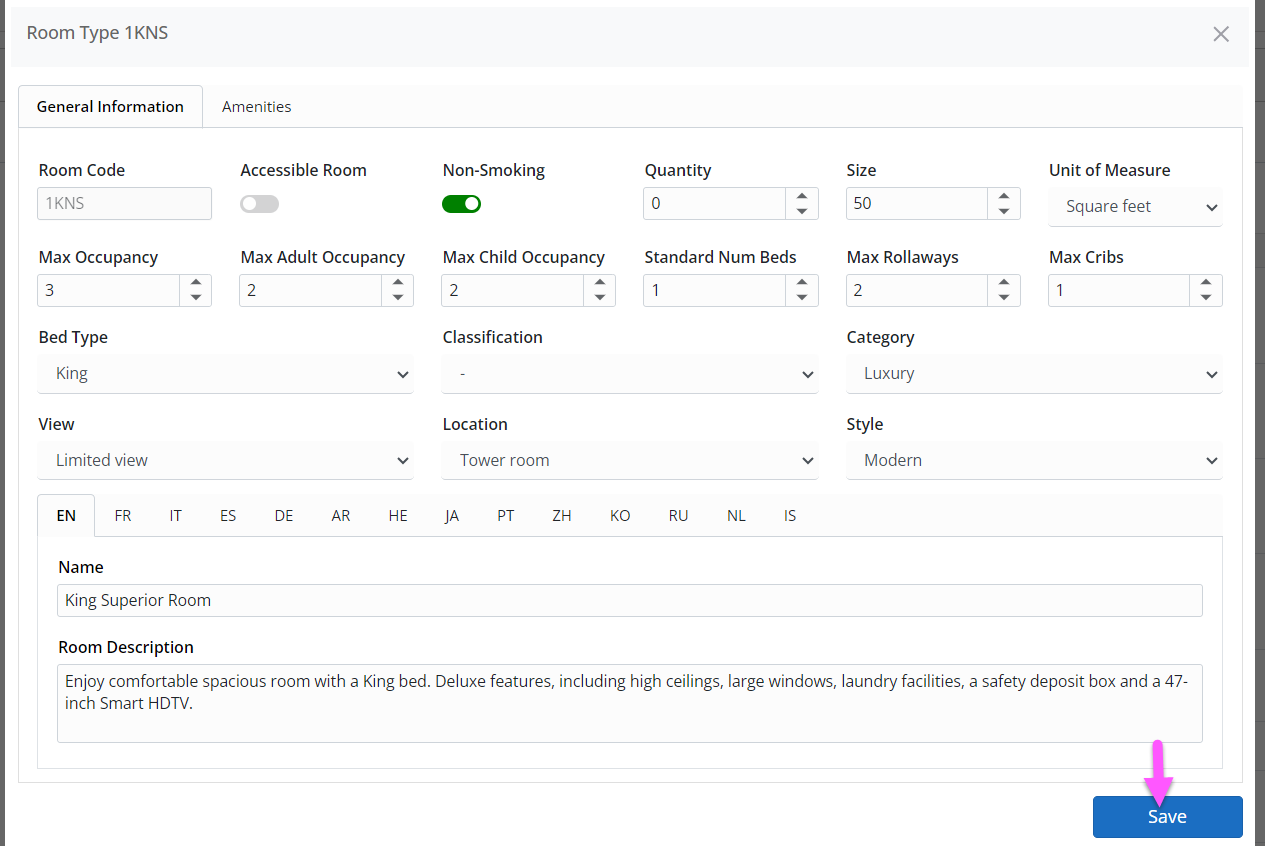Switch to the JA language tab
This screenshot has width=1265, height=846.
click(452, 516)
